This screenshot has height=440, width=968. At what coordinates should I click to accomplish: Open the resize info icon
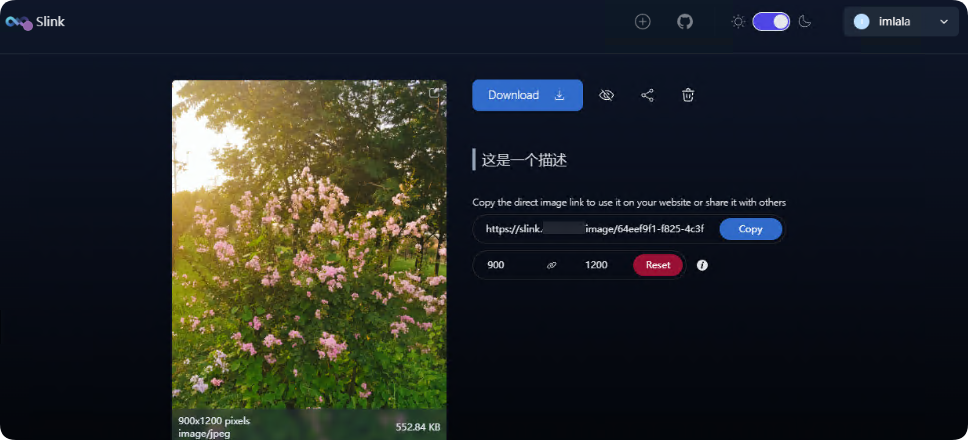702,265
